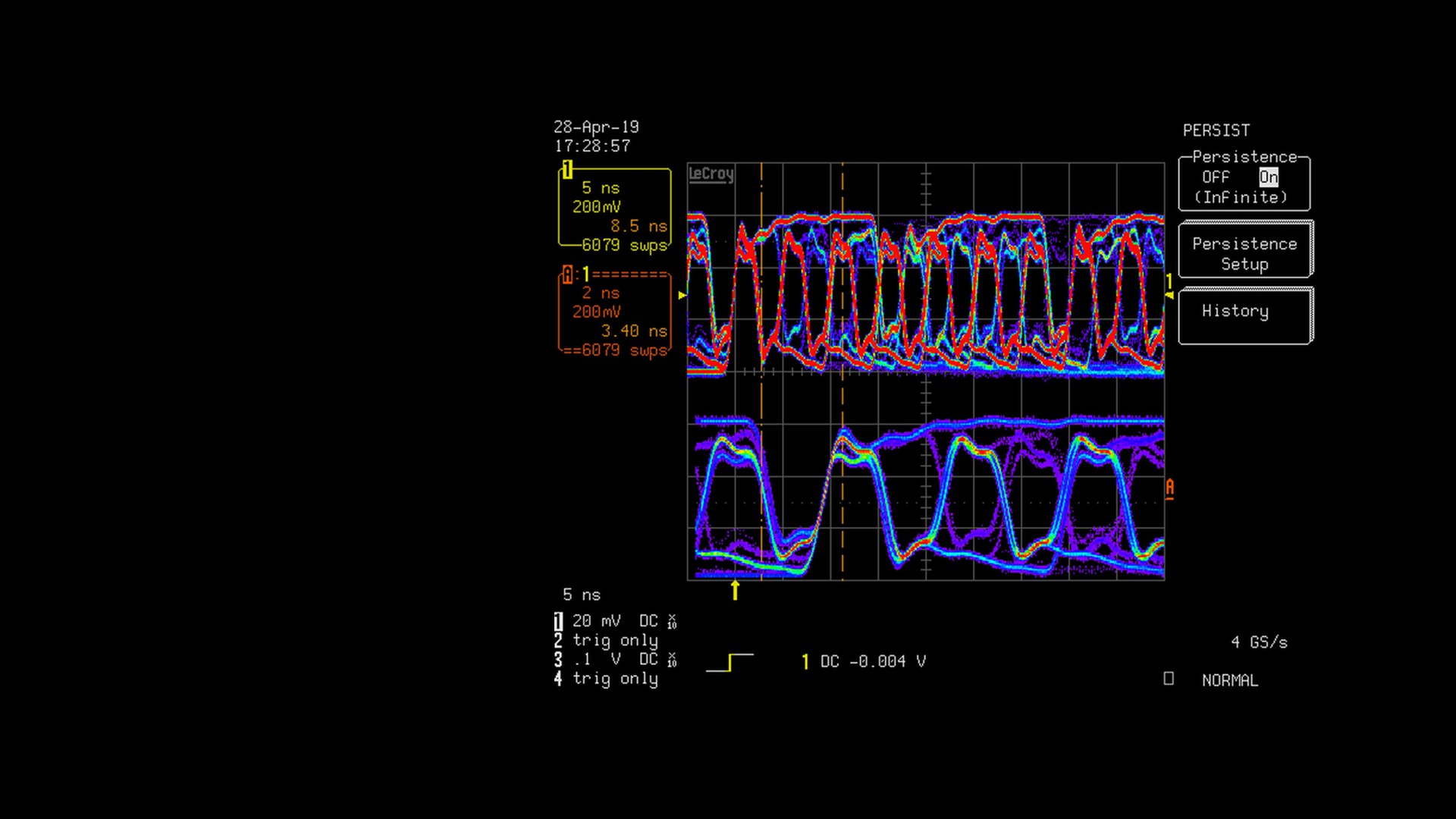Image resolution: width=1456 pixels, height=819 pixels.
Task: Click the LeCroy logo in the grid
Action: [711, 174]
